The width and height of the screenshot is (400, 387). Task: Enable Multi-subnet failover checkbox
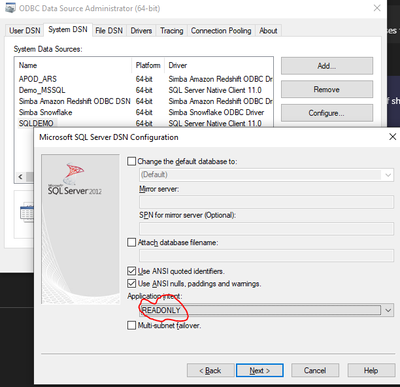coord(132,325)
